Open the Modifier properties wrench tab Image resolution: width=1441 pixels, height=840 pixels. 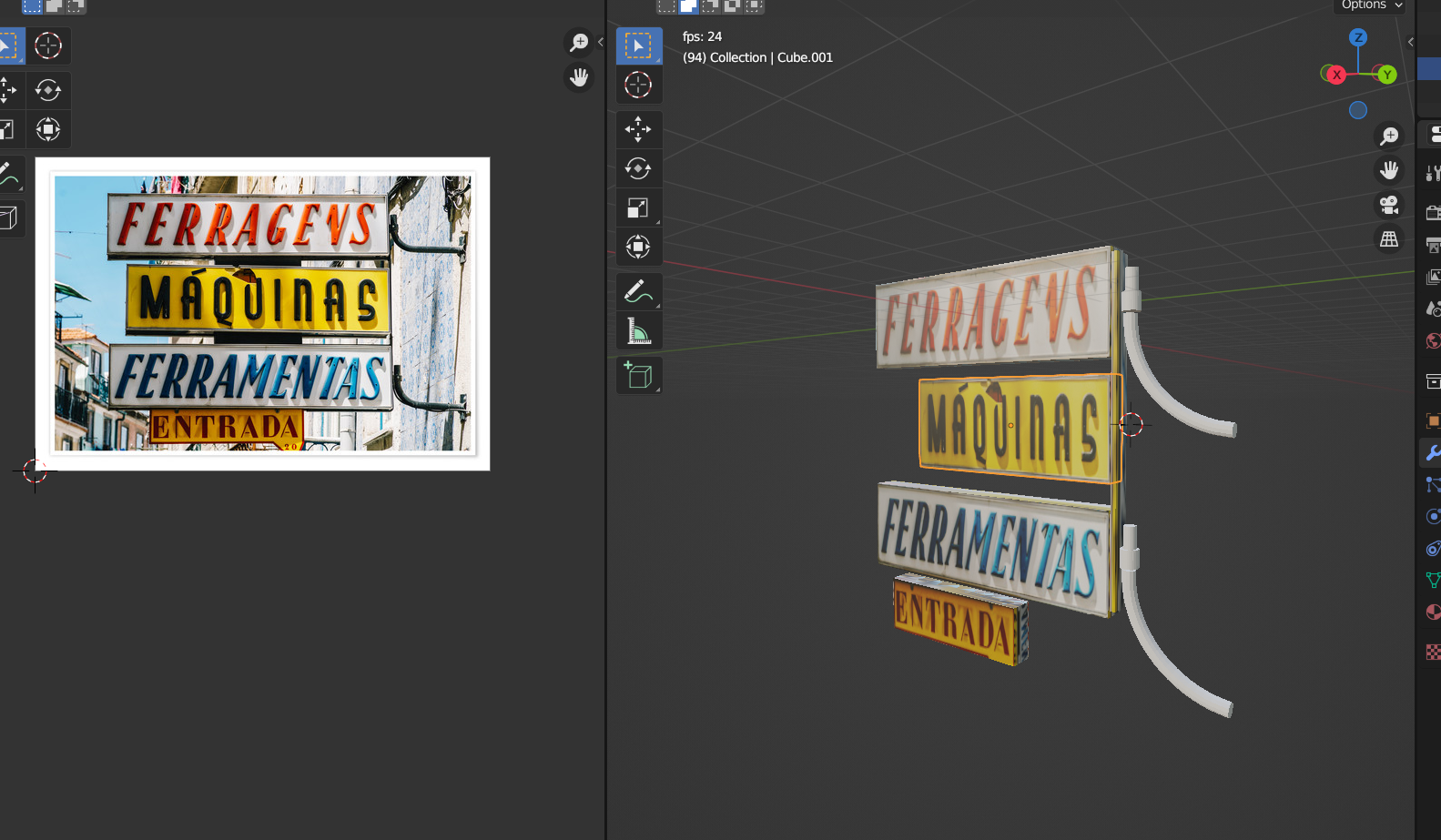pyautogui.click(x=1433, y=452)
